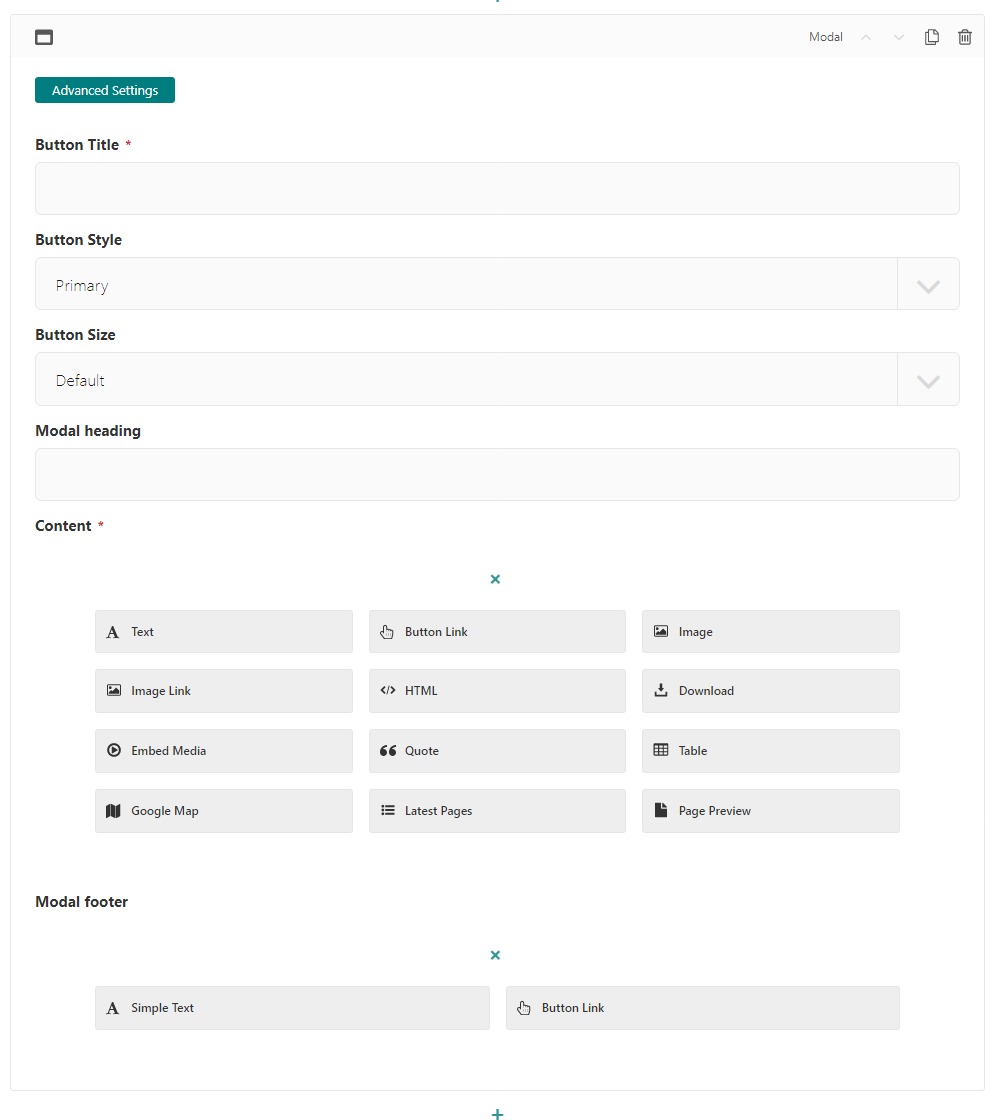The height and width of the screenshot is (1120, 999).
Task: Move the Modal block down
Action: tap(898, 37)
